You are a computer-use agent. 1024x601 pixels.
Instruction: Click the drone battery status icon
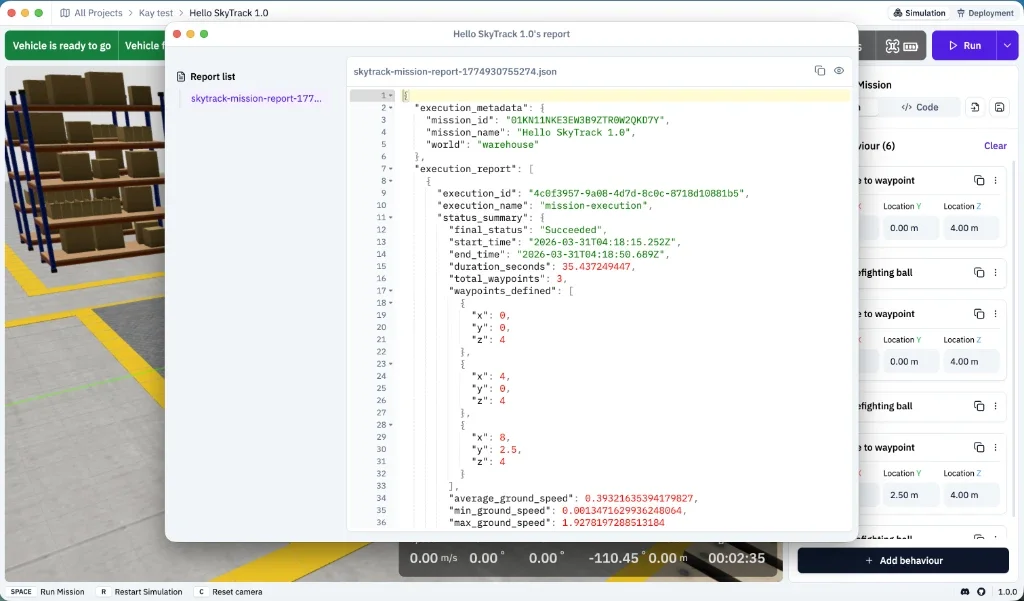[x=910, y=46]
